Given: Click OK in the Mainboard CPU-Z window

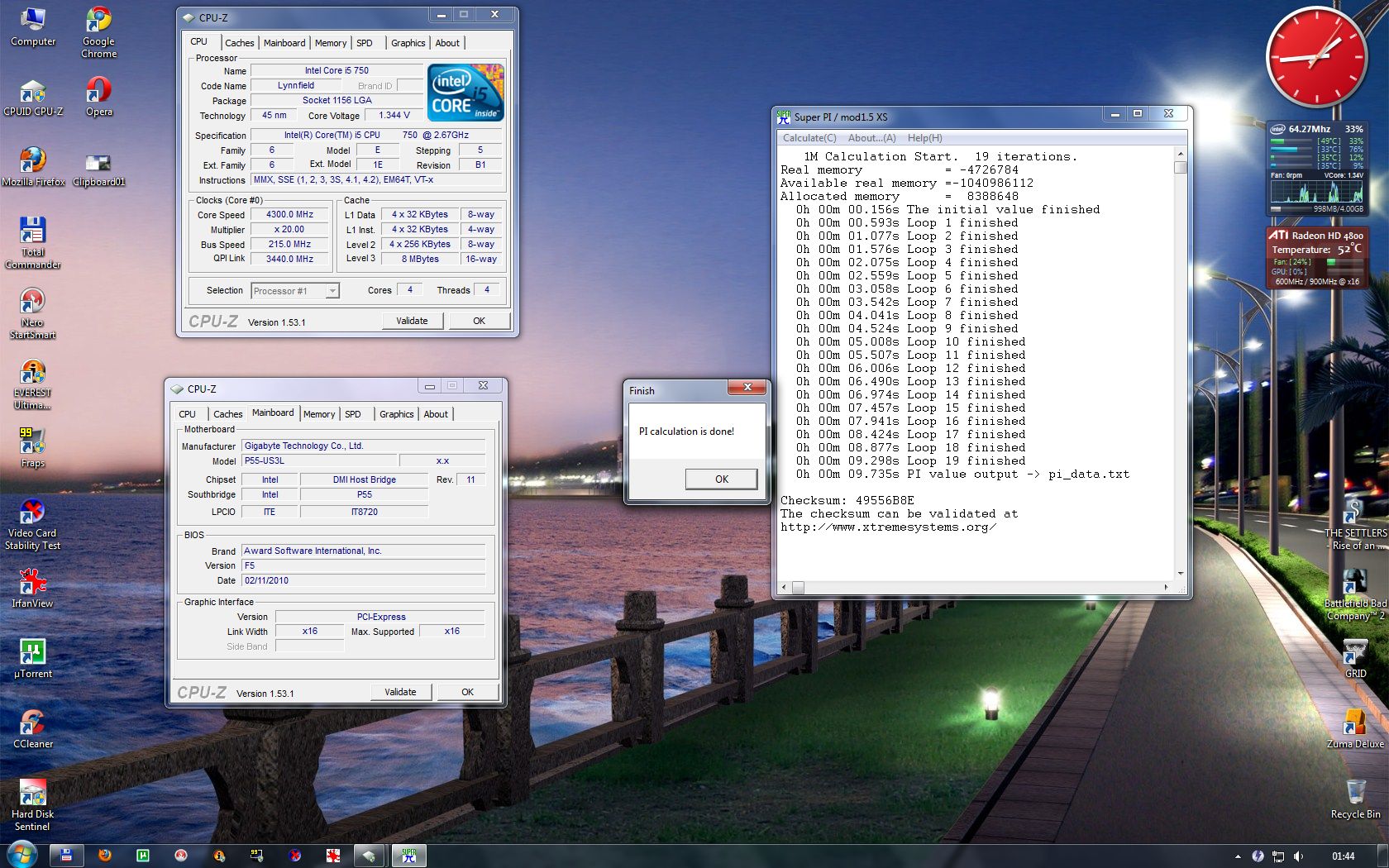Looking at the screenshot, I should [468, 692].
